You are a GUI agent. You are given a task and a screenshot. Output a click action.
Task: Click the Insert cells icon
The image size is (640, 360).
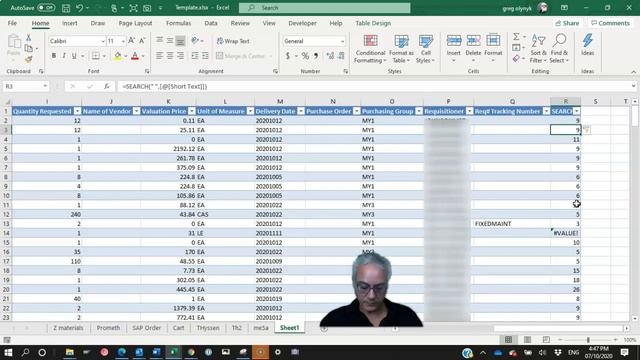tap(453, 40)
